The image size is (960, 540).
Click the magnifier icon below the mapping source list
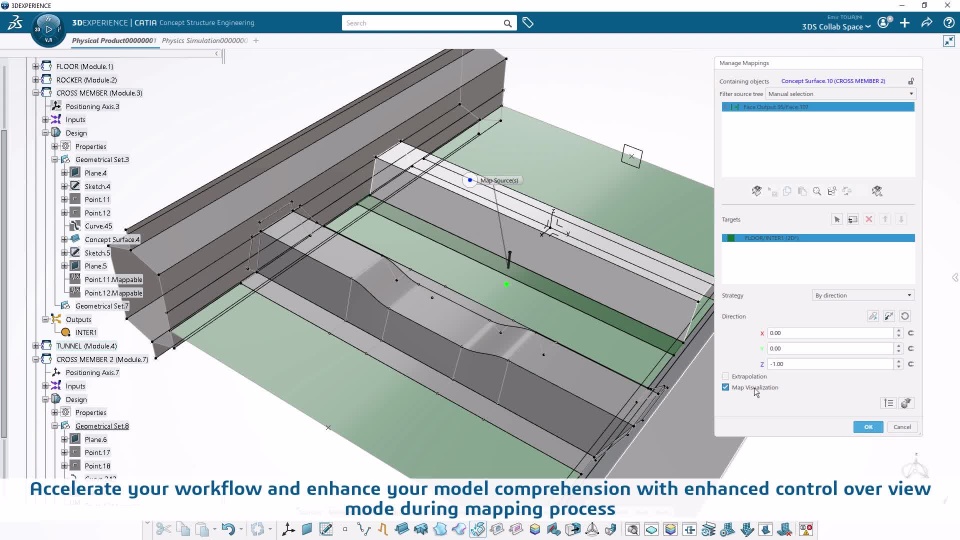[x=817, y=192]
